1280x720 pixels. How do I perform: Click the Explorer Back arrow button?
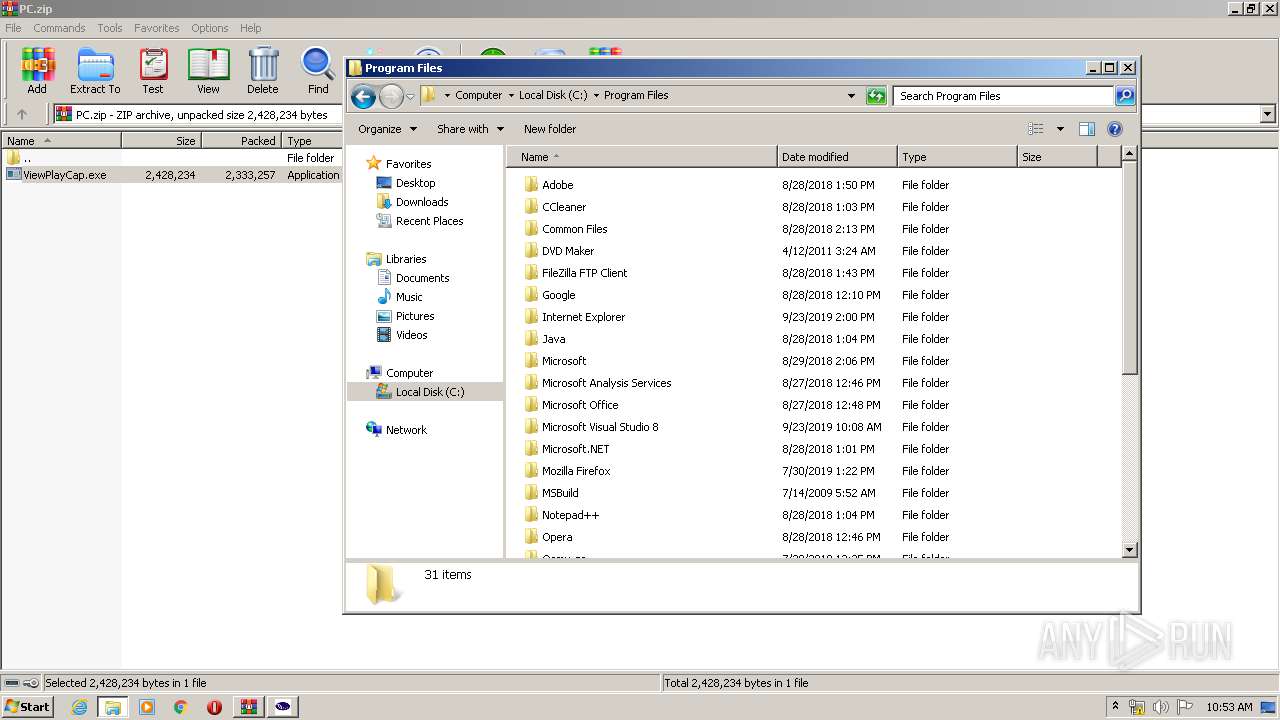364,96
